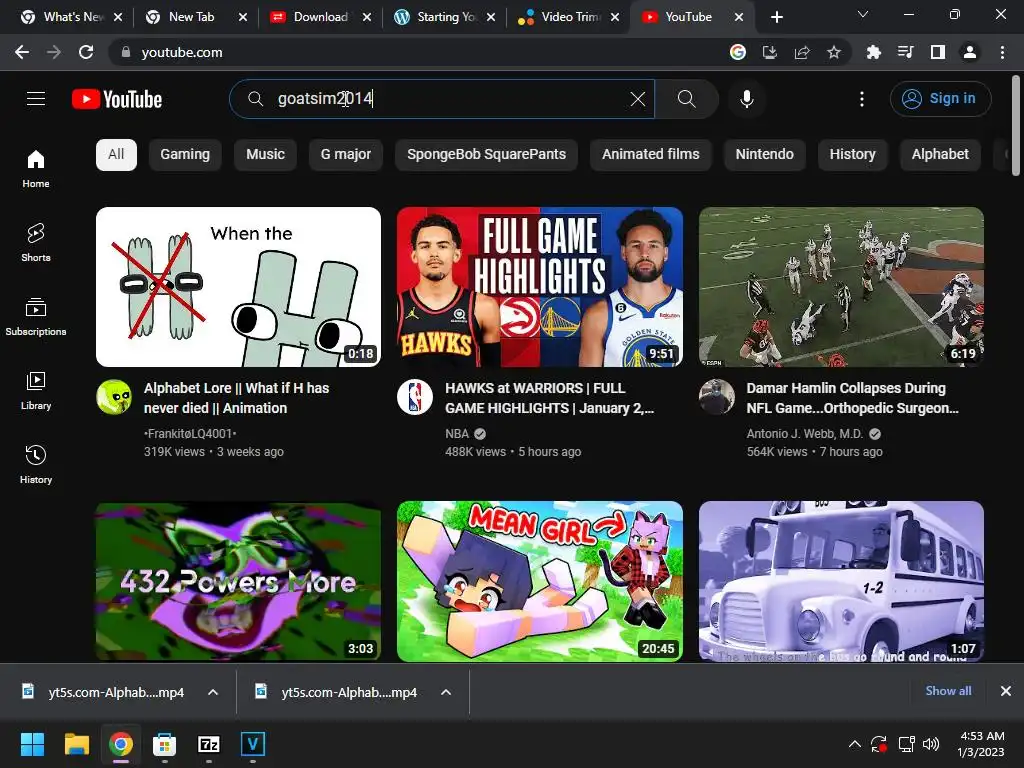Screen dimensions: 1024x768
Task: Go back with the browser back arrow
Action: (x=22, y=52)
